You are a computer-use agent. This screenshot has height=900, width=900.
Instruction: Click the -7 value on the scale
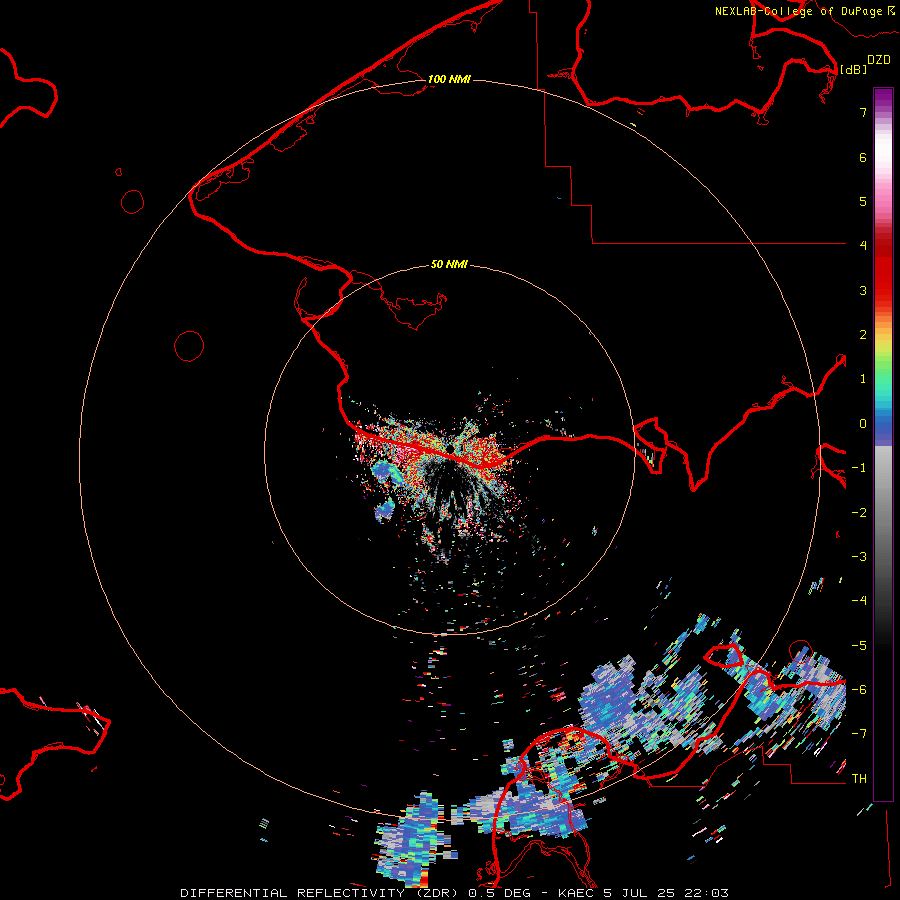pyautogui.click(x=859, y=734)
